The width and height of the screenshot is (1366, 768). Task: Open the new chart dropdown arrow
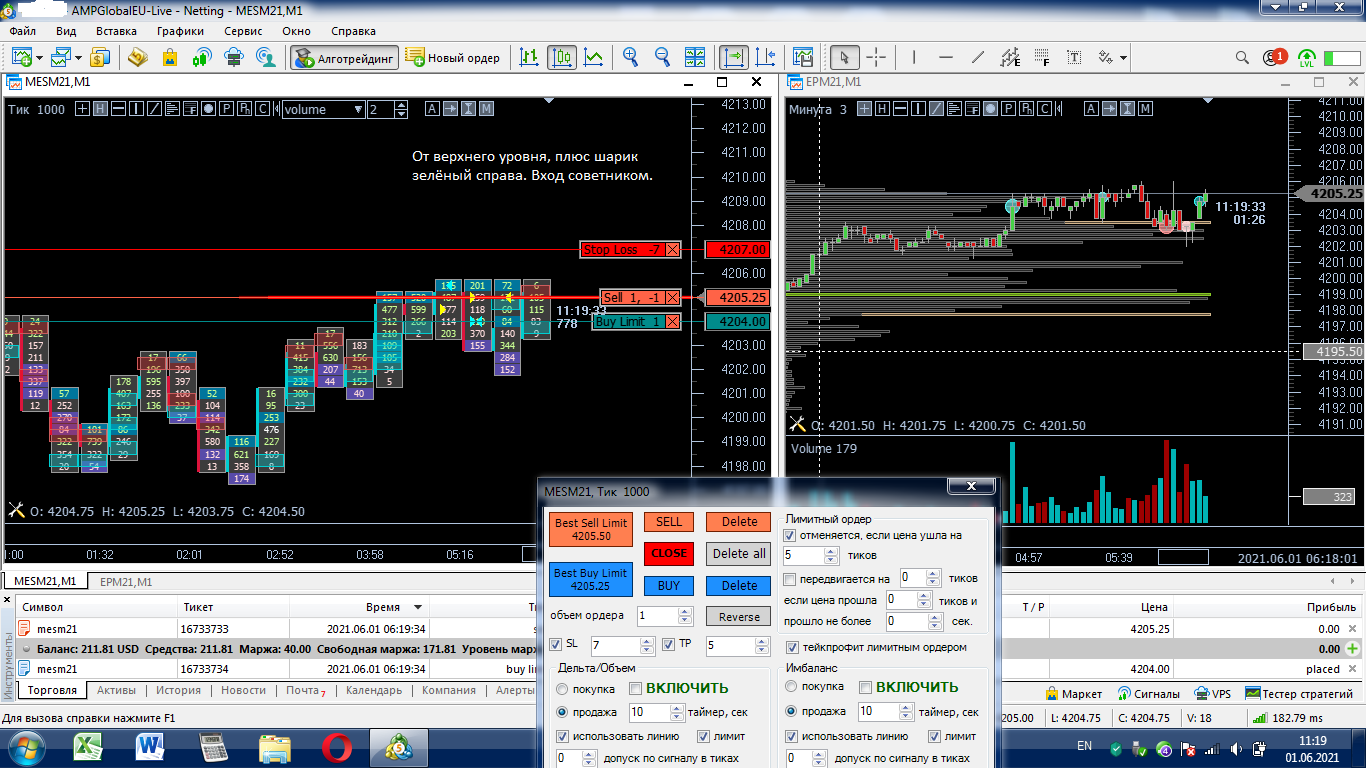click(x=37, y=58)
